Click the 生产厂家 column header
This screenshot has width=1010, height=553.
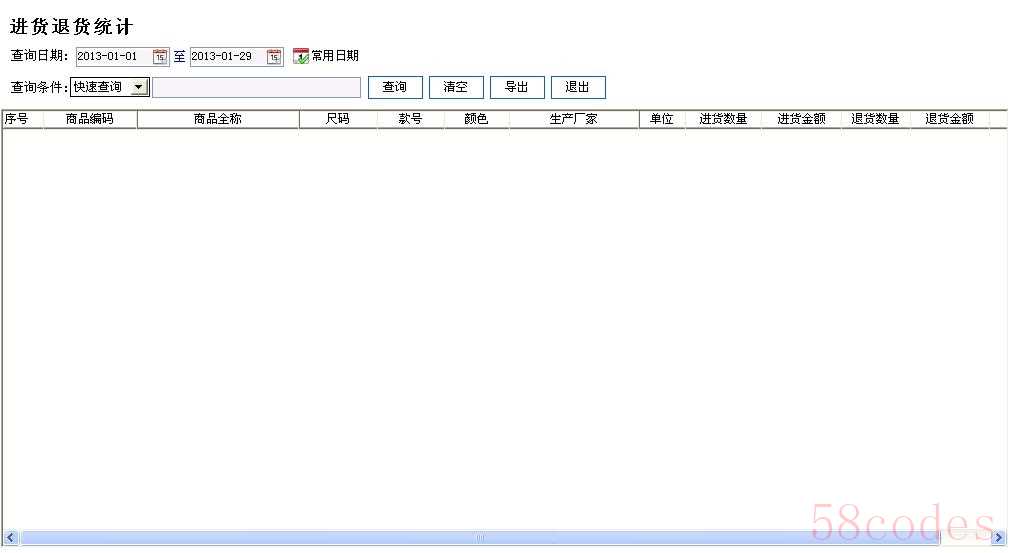tap(573, 119)
